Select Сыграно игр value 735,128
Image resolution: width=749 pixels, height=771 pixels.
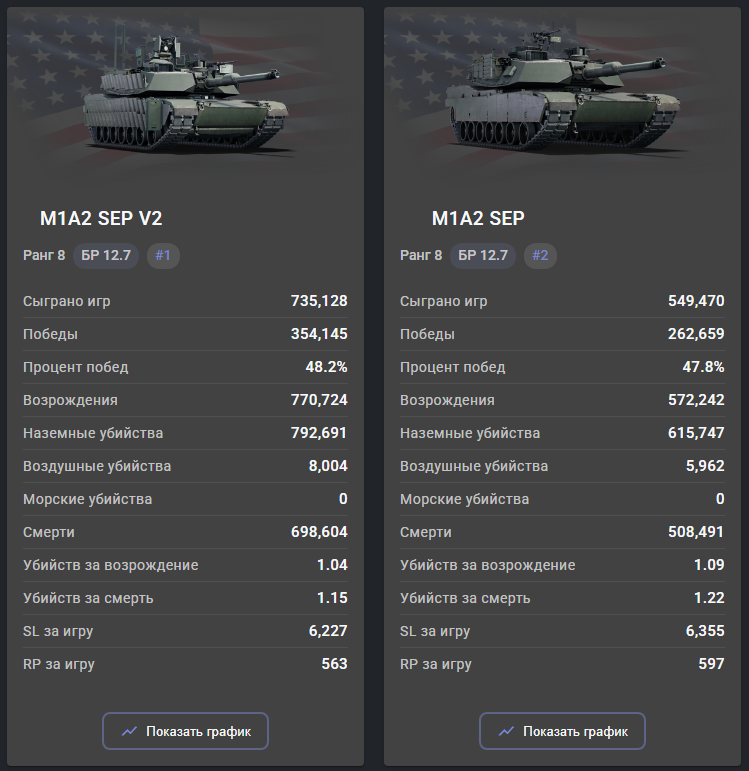[x=319, y=301]
